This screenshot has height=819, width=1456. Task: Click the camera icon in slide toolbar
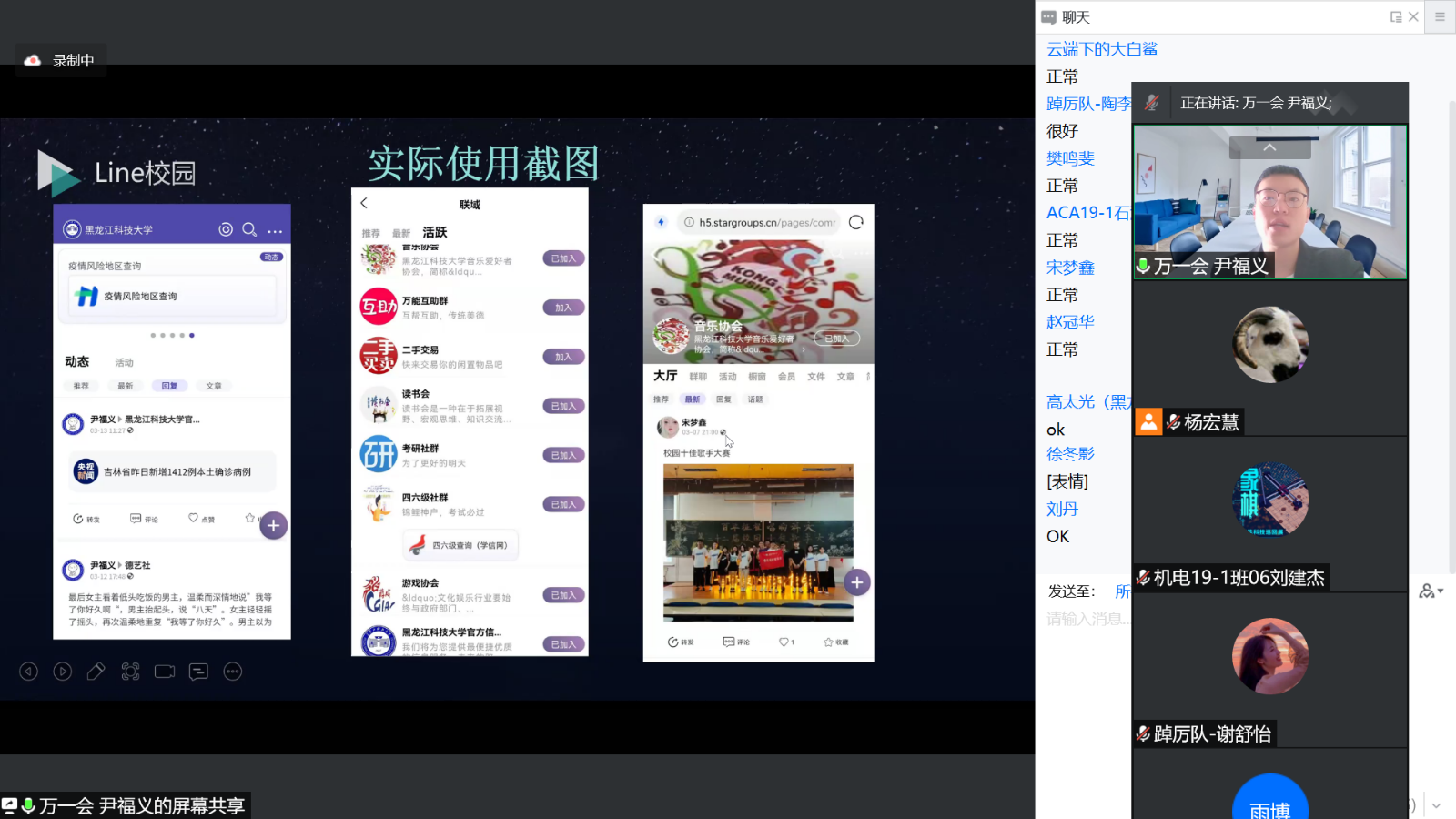point(165,672)
